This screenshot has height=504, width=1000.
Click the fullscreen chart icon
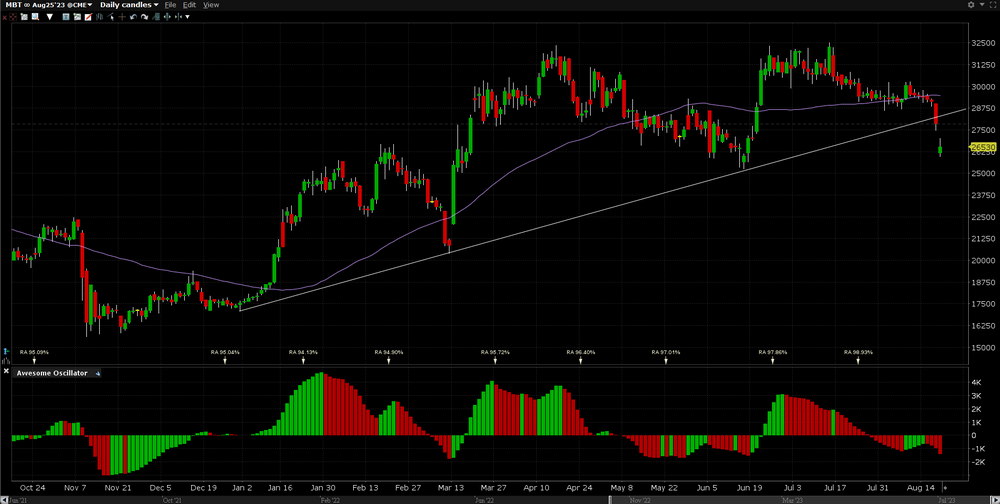click(x=992, y=5)
